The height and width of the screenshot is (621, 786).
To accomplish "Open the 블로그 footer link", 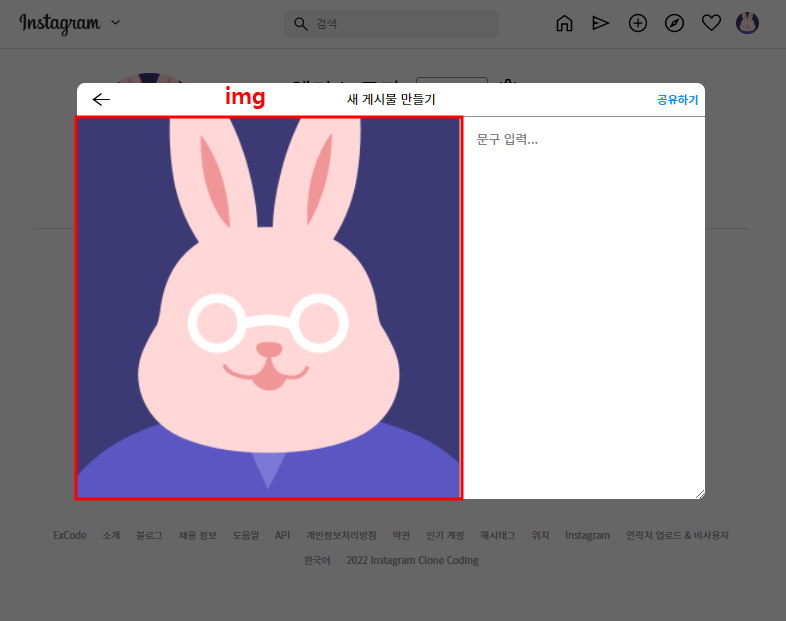I will pos(149,535).
